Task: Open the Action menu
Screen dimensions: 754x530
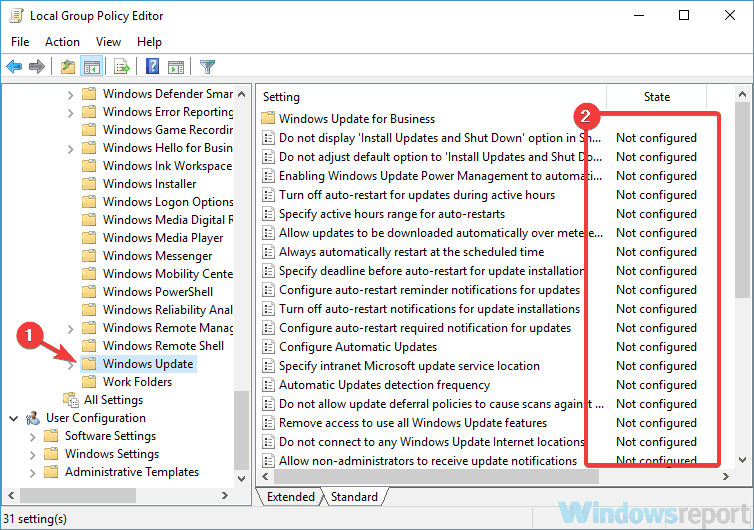Action: click(x=63, y=42)
